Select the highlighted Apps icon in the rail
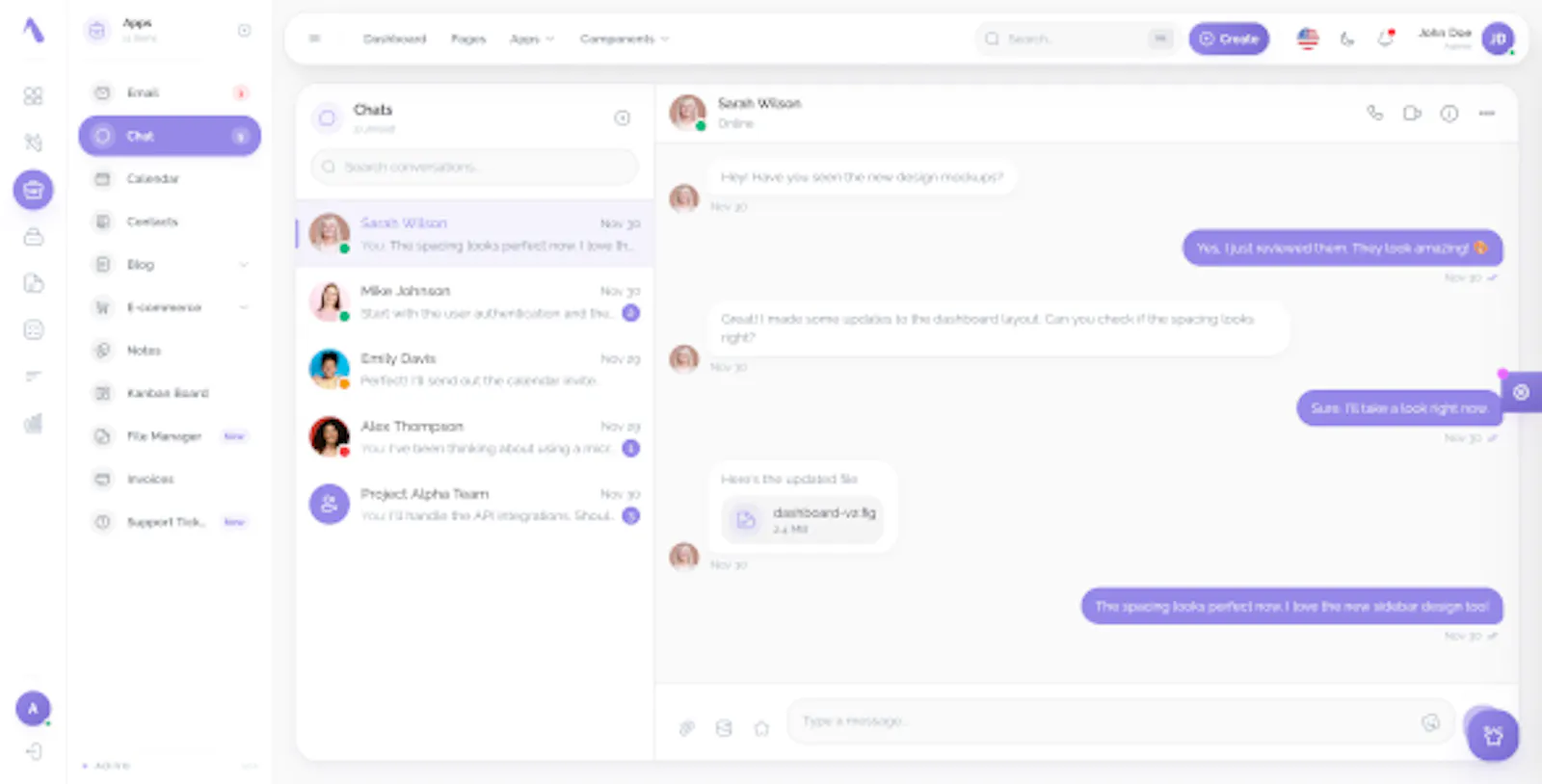The width and height of the screenshot is (1542, 784). (x=33, y=190)
